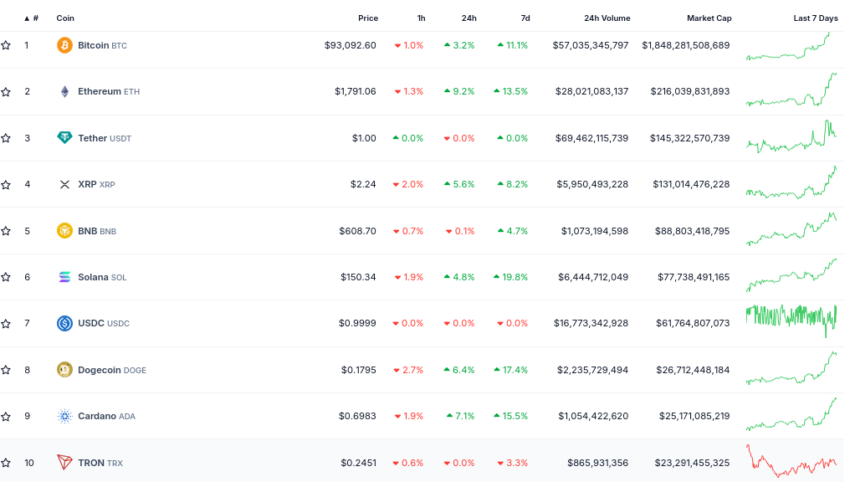Toggle the TRON favorite star
Screen dimensions: 850x482
click(x=6, y=462)
